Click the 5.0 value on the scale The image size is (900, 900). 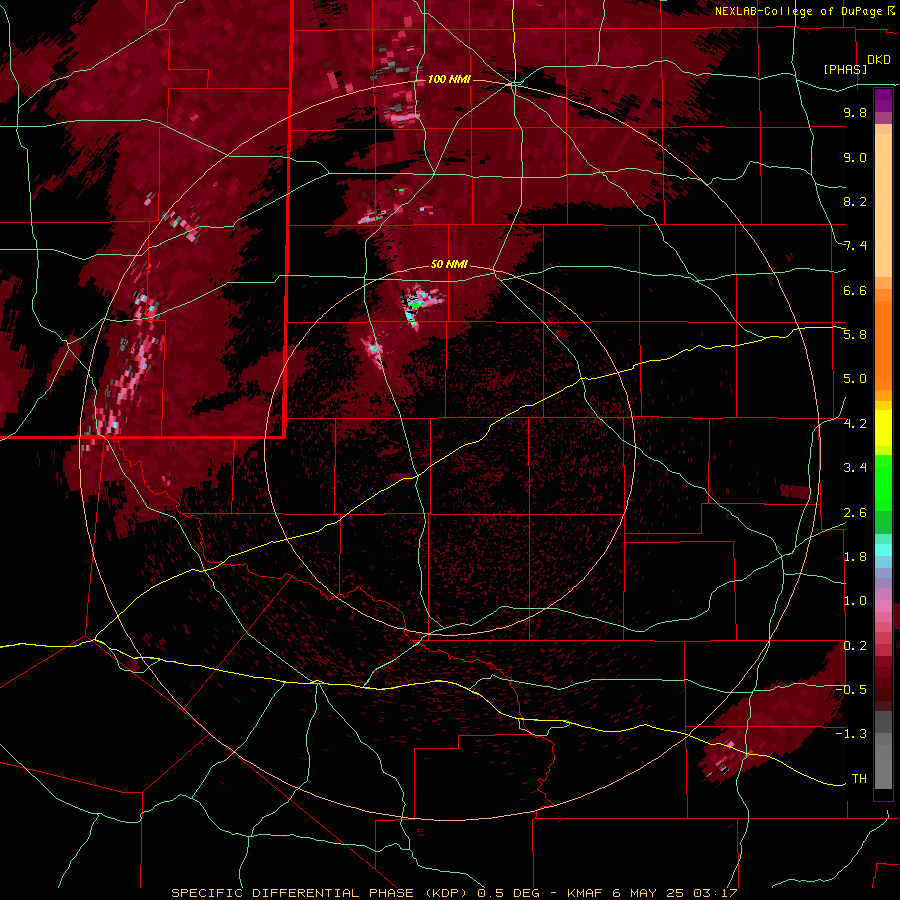855,379
